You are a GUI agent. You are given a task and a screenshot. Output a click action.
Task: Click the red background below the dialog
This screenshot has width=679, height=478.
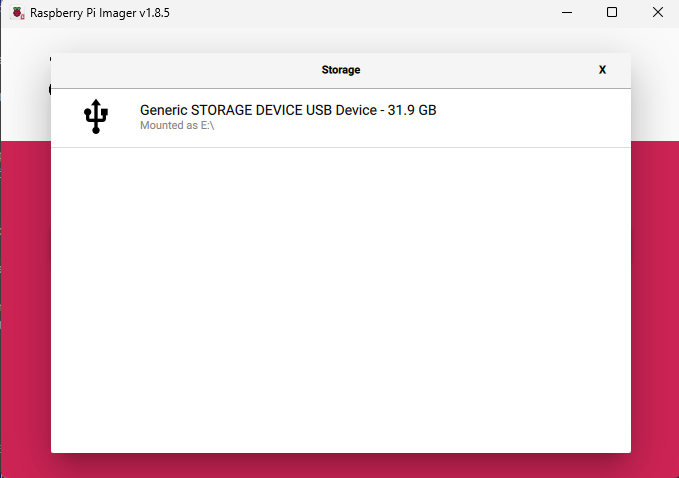pos(340,466)
